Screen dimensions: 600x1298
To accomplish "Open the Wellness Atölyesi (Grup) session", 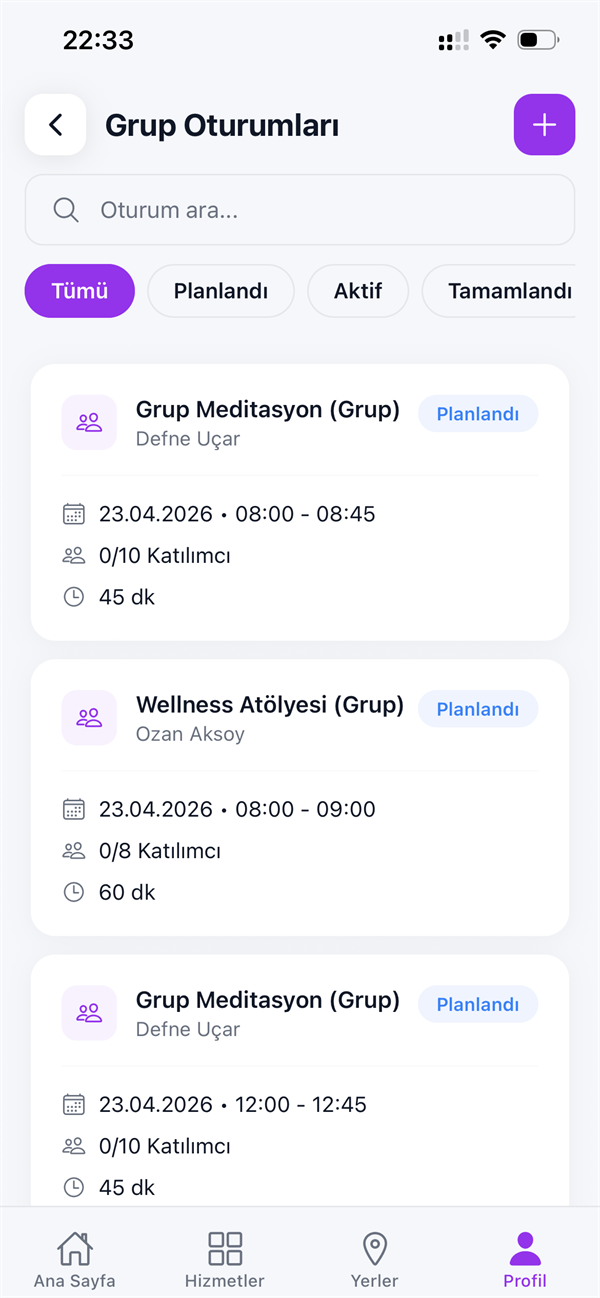I will pos(300,797).
